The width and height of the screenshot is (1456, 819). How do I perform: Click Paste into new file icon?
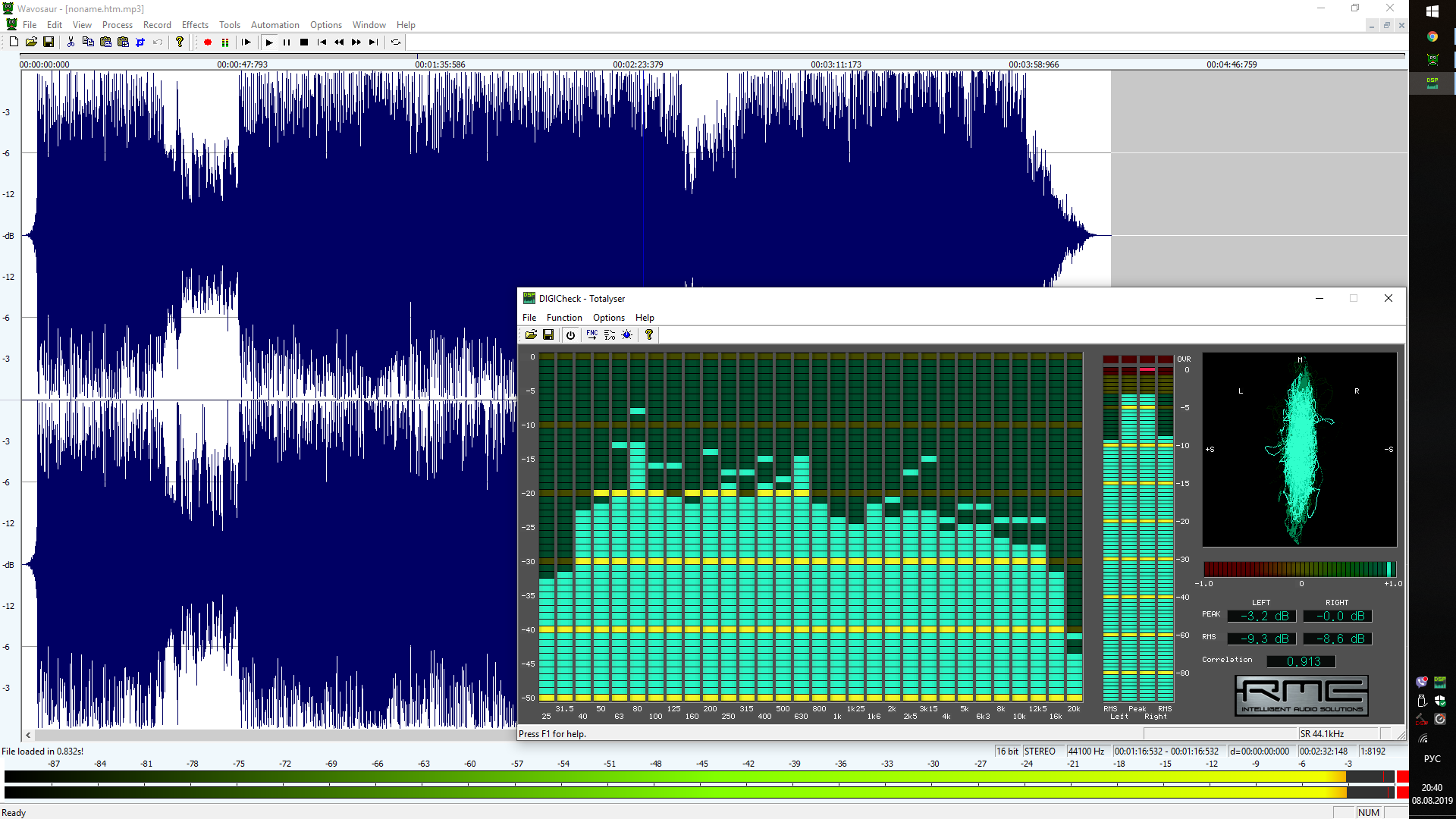(x=123, y=42)
